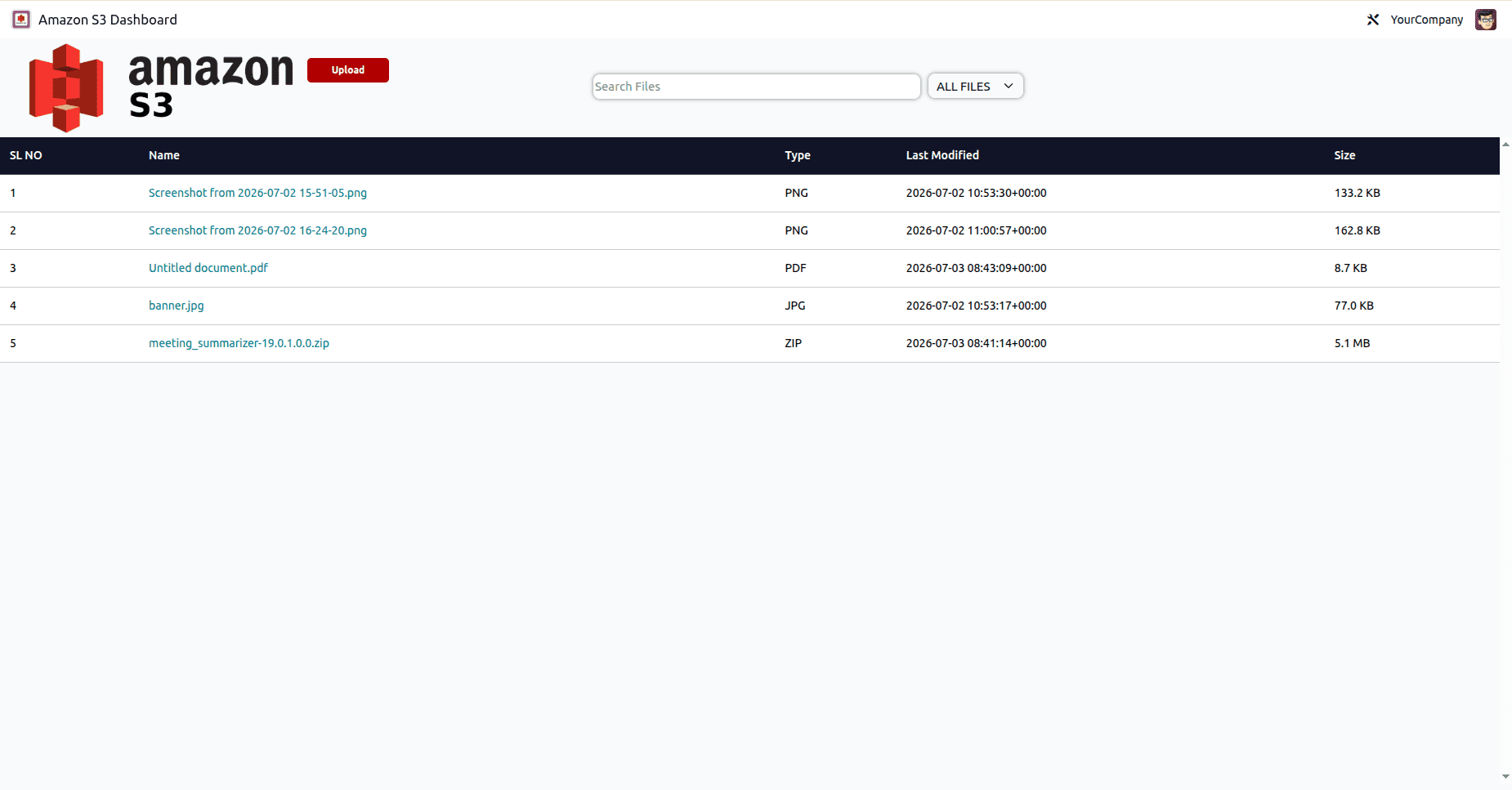Click the date 2026-07-03 08:43:09+00:00
This screenshot has width=1512, height=790.
(977, 268)
